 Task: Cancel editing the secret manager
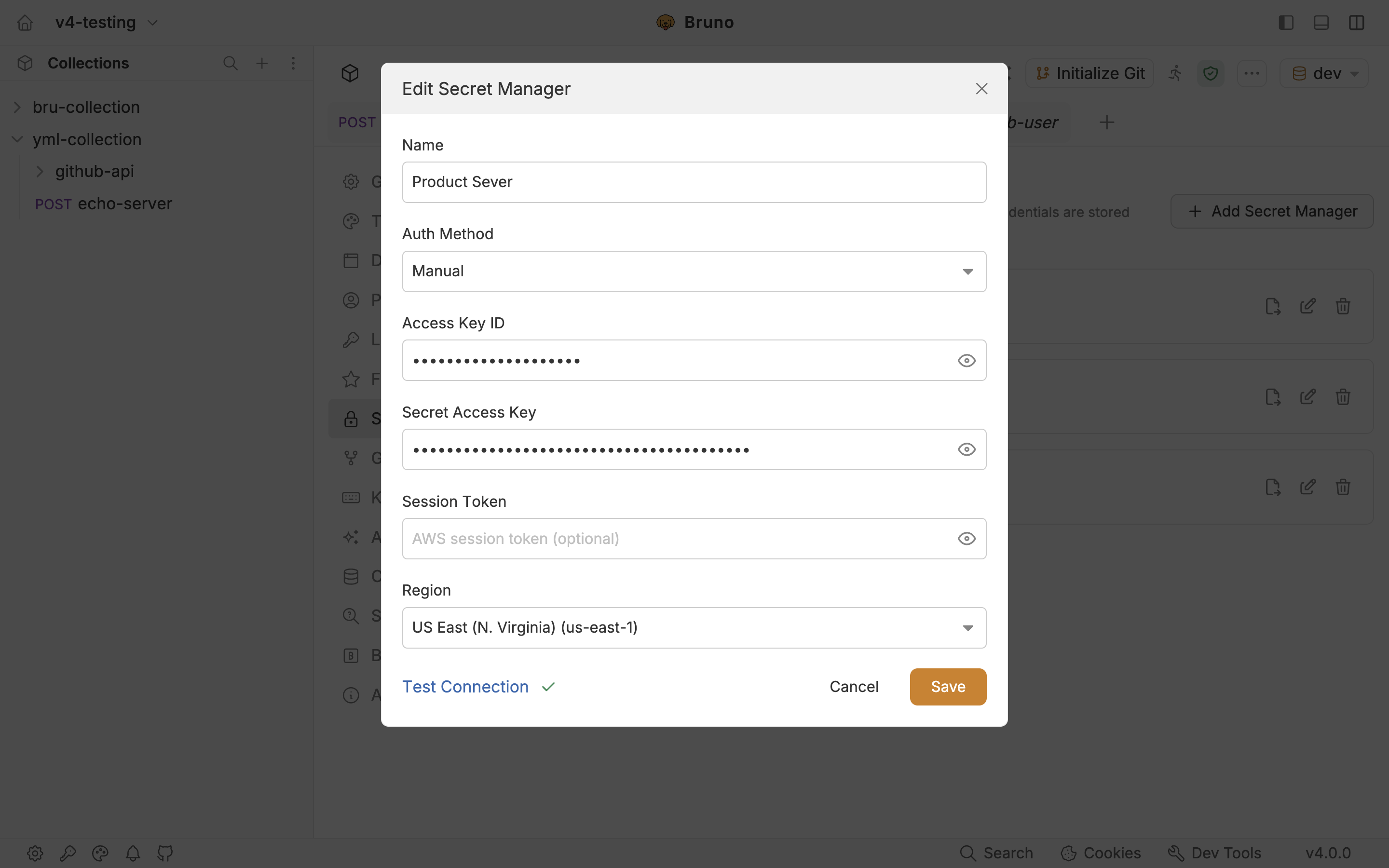click(x=854, y=687)
